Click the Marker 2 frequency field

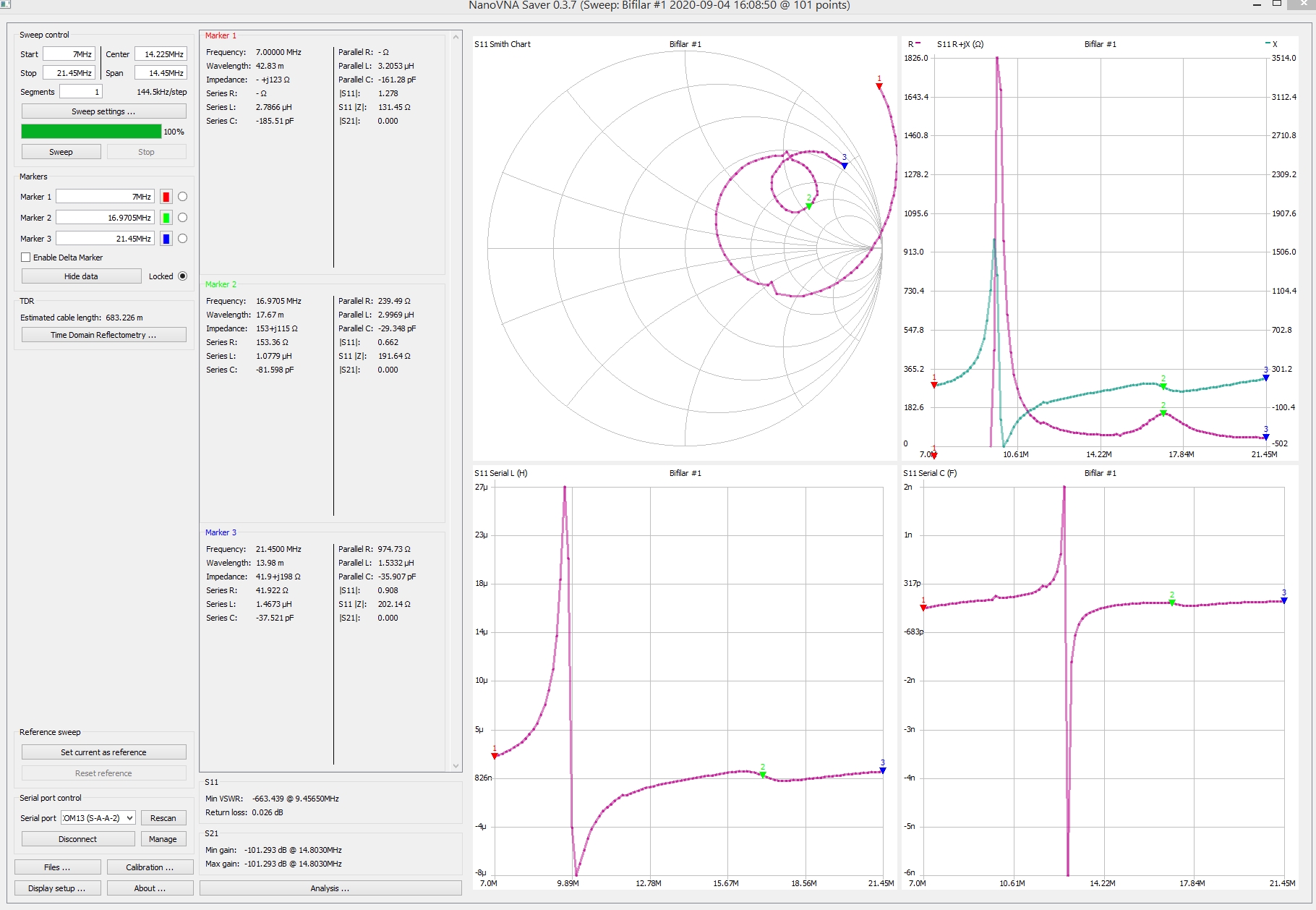point(106,218)
